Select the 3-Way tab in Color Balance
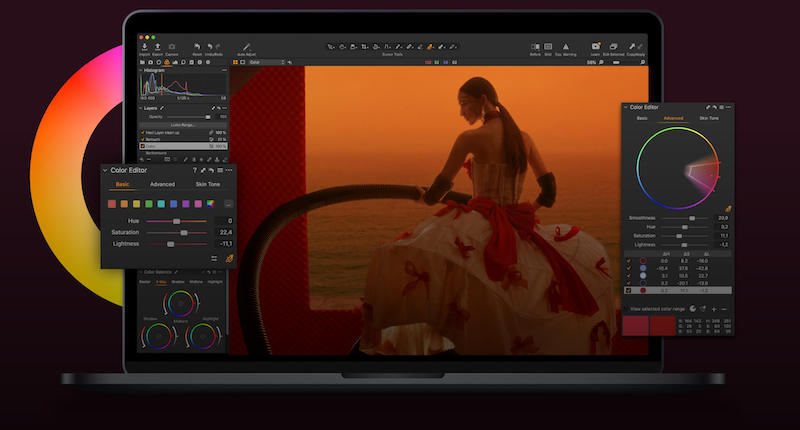Viewport: 800px width, 430px height. pos(162,282)
